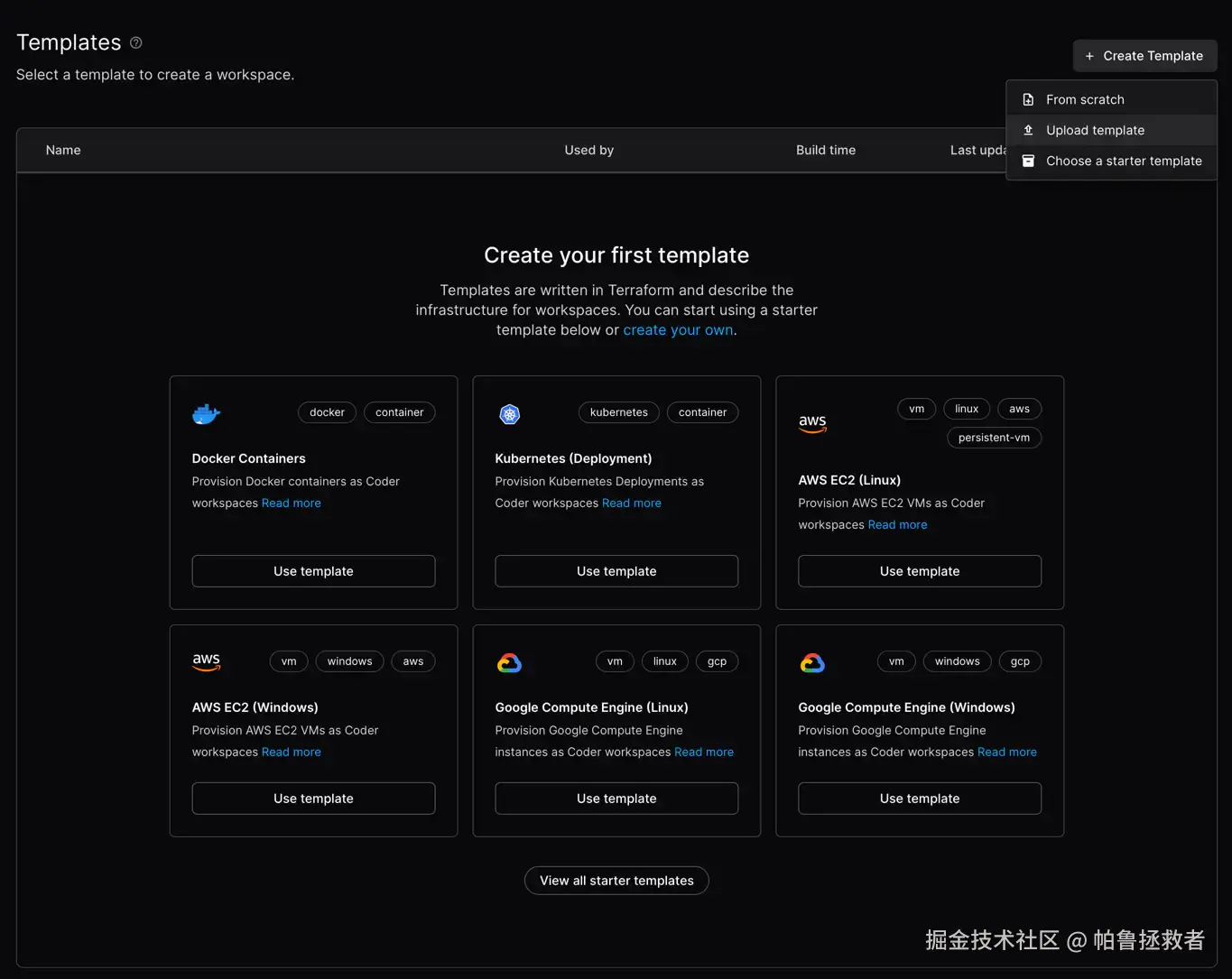
Task: Click gcp tag on Compute Engine (Windows) card
Action: 1021,661
